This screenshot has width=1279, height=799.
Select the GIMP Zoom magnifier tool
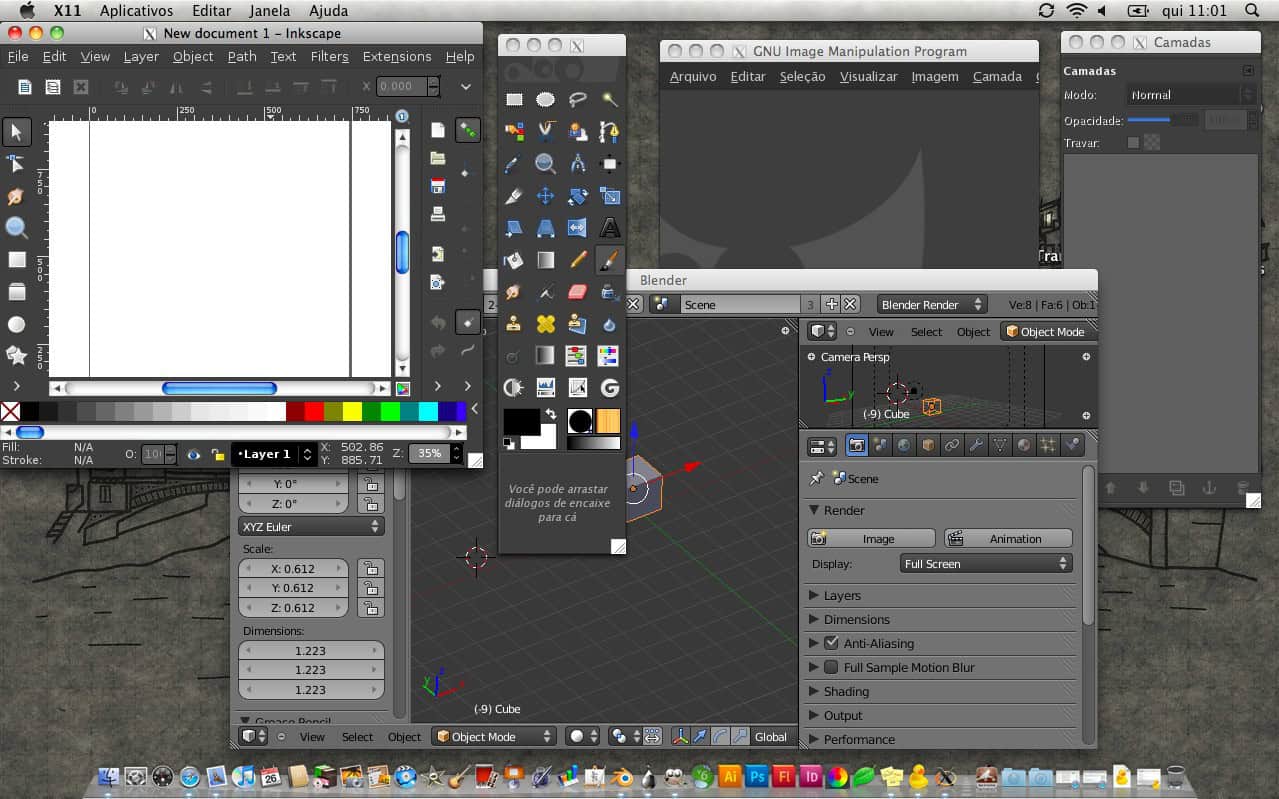coord(546,164)
